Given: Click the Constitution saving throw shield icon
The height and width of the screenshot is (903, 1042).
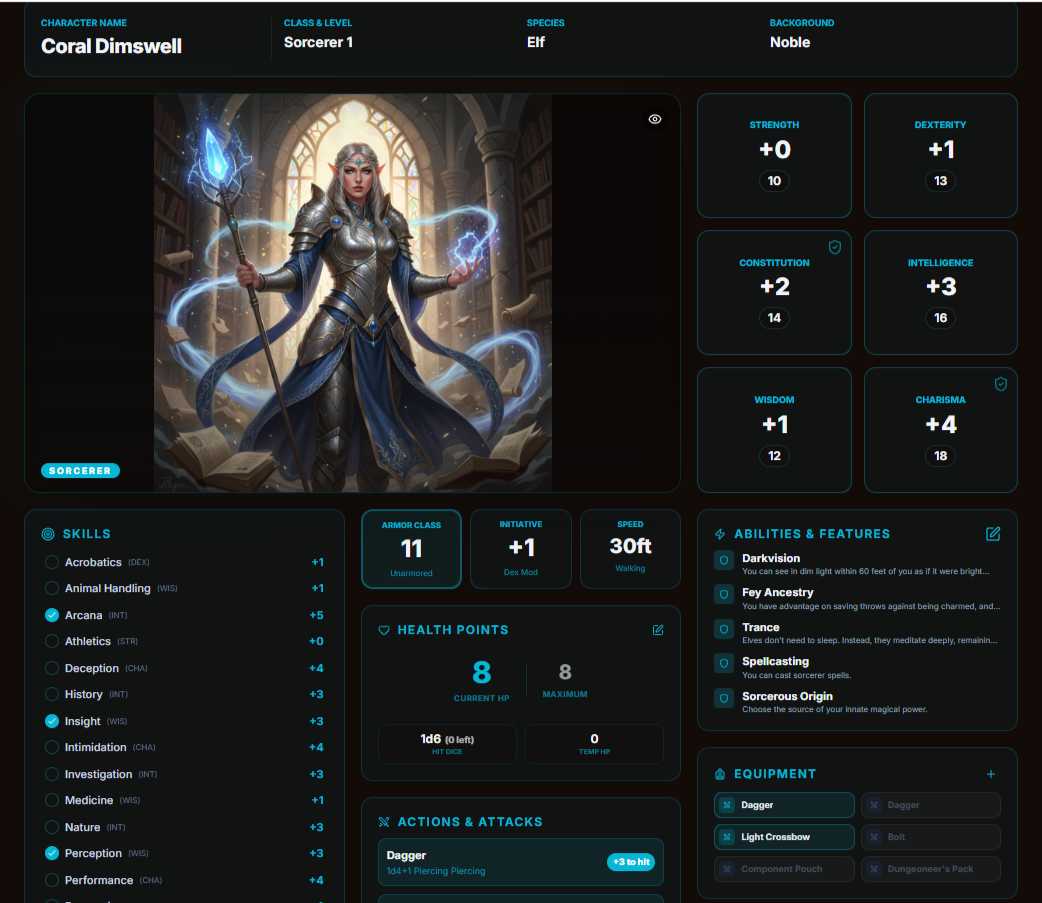Looking at the screenshot, I should click(835, 247).
